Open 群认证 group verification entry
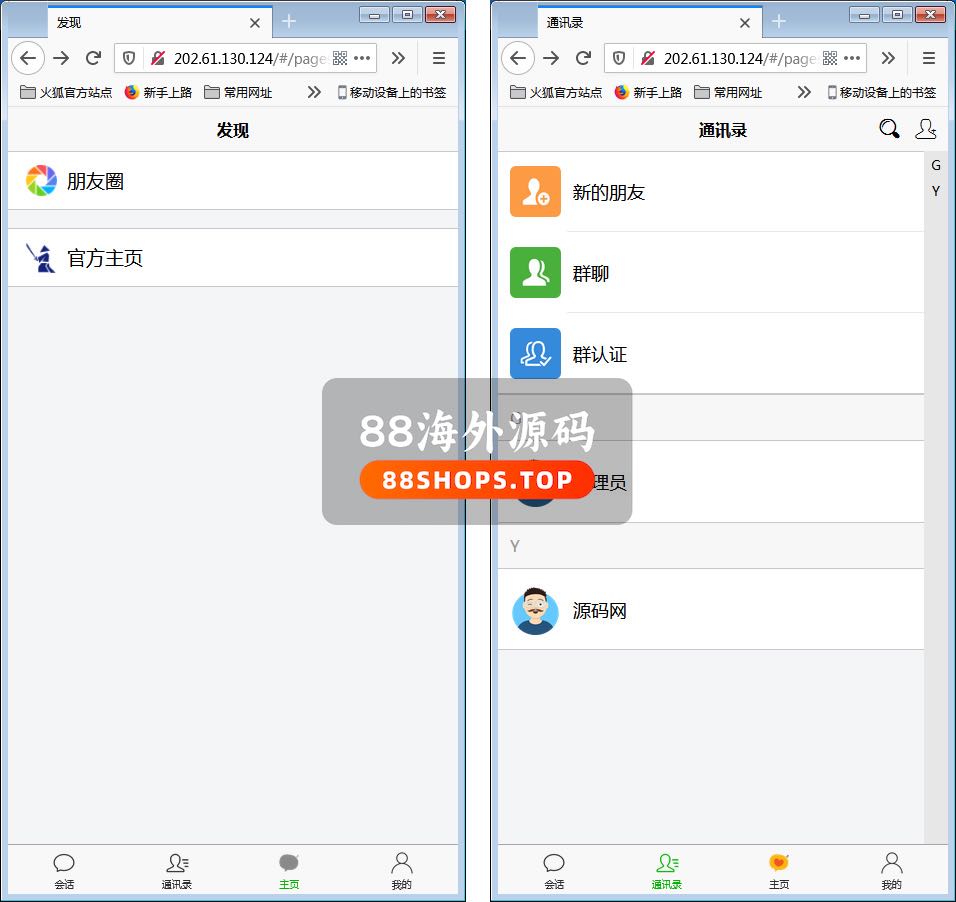The height and width of the screenshot is (902, 956). tap(599, 354)
